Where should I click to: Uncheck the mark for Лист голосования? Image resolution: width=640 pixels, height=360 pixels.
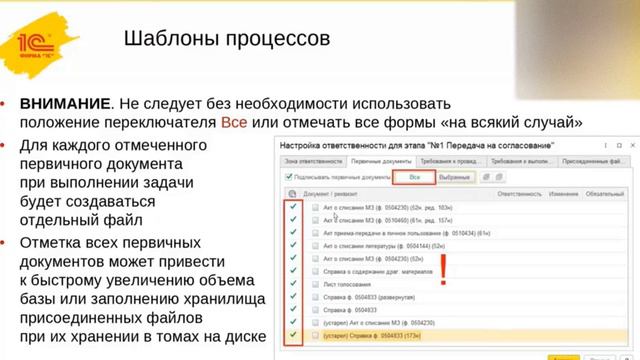[x=293, y=284]
